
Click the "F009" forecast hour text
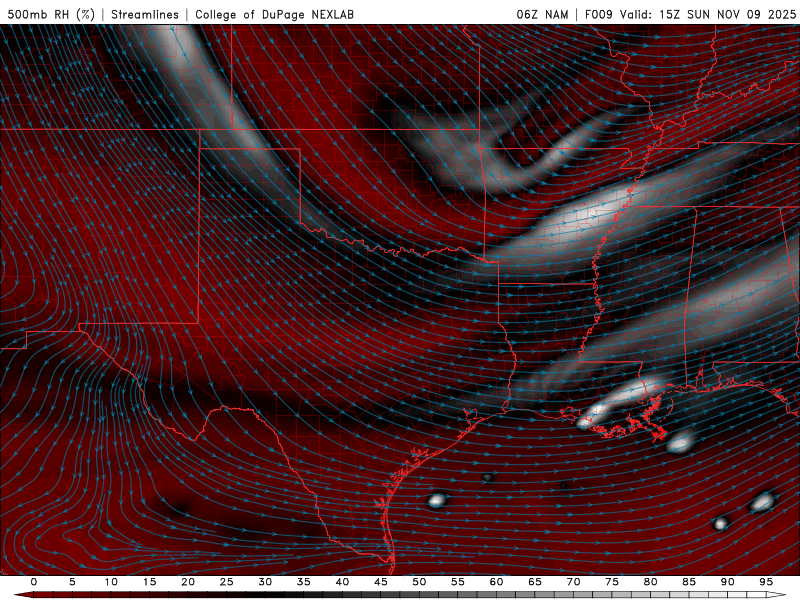click(x=598, y=14)
